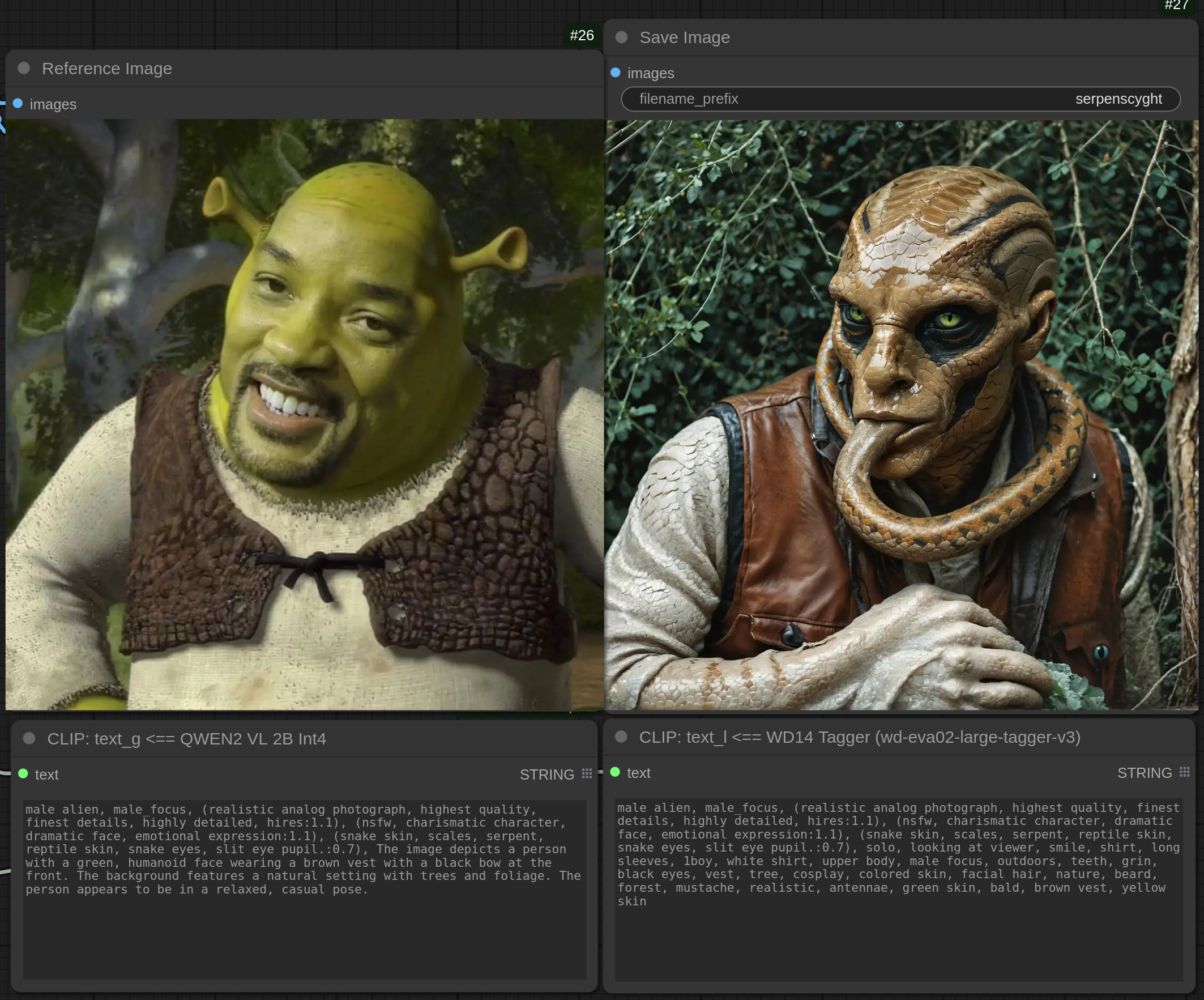Collapse the Save Image node via its dot

621,37
